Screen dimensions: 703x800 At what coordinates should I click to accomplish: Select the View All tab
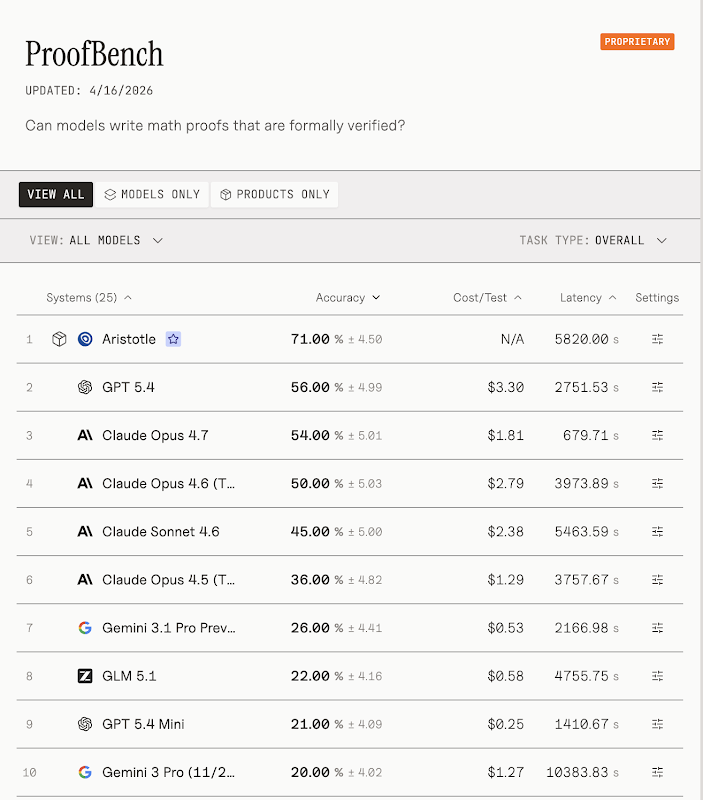[56, 194]
